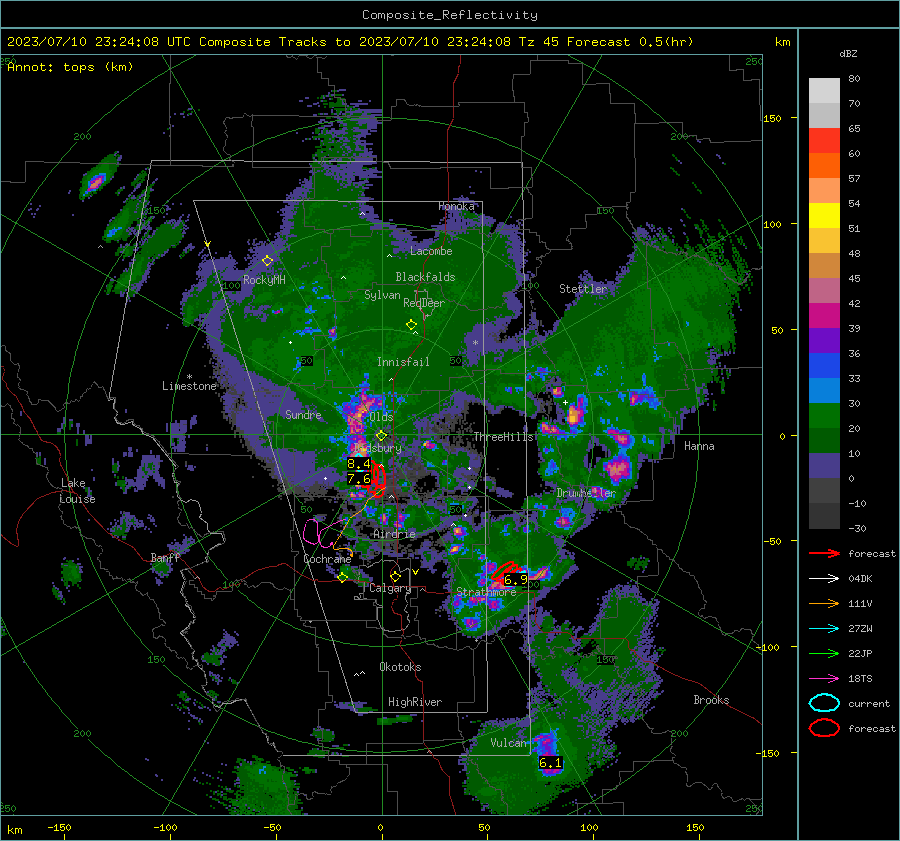
Task: Click the Strathmore city label
Action: tap(486, 592)
